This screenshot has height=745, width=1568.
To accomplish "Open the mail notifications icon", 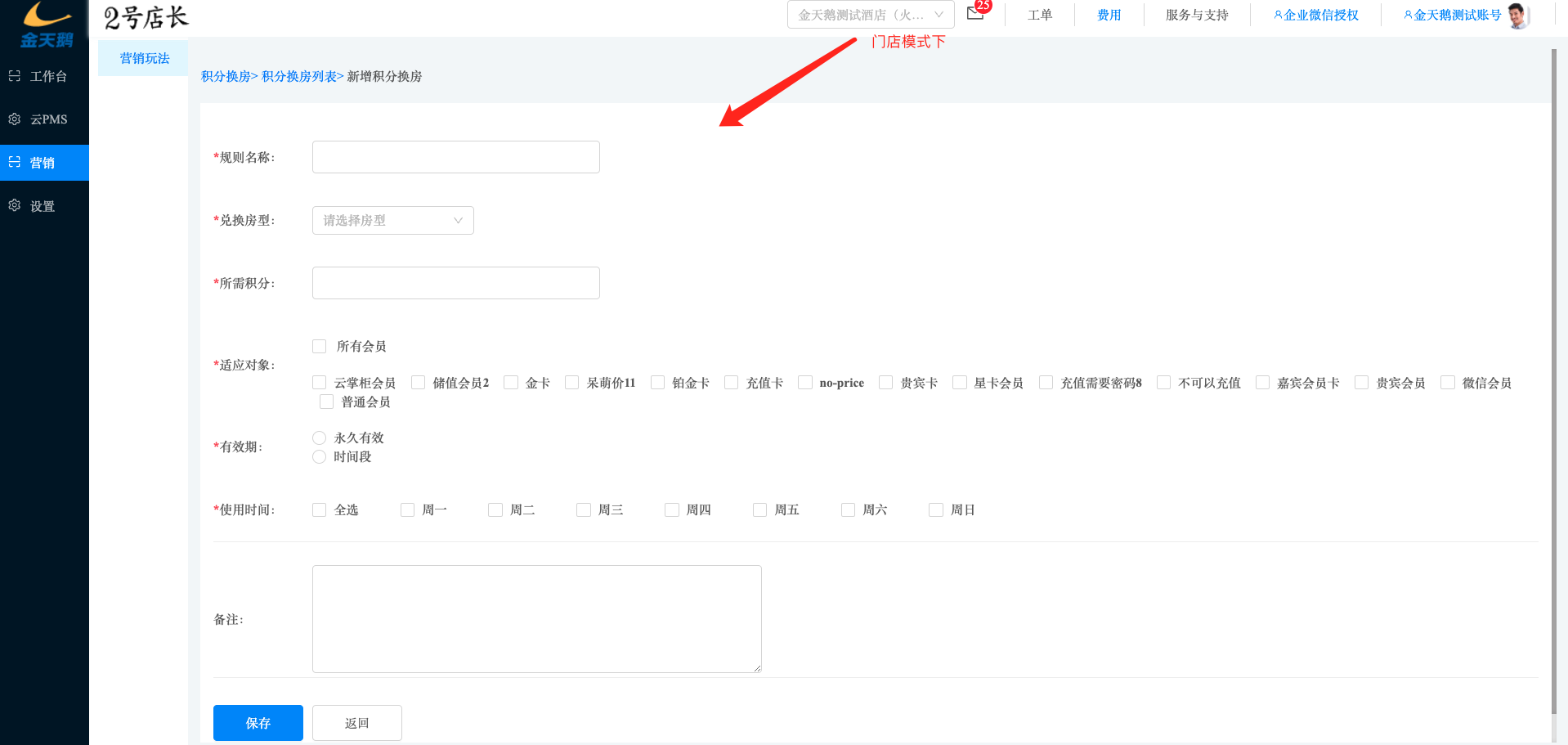I will pyautogui.click(x=974, y=13).
